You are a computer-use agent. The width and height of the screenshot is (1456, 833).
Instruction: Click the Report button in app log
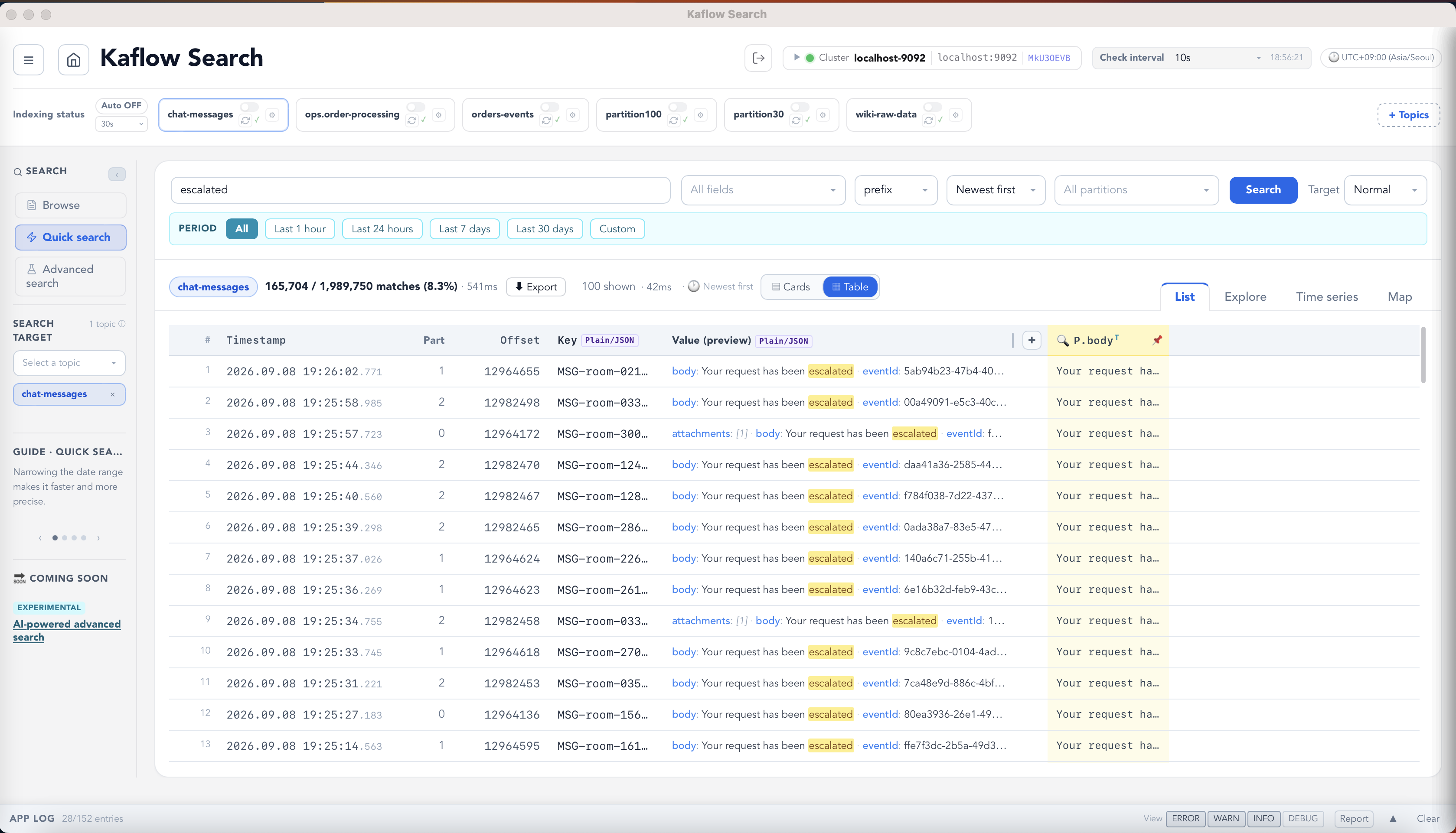(x=1354, y=819)
